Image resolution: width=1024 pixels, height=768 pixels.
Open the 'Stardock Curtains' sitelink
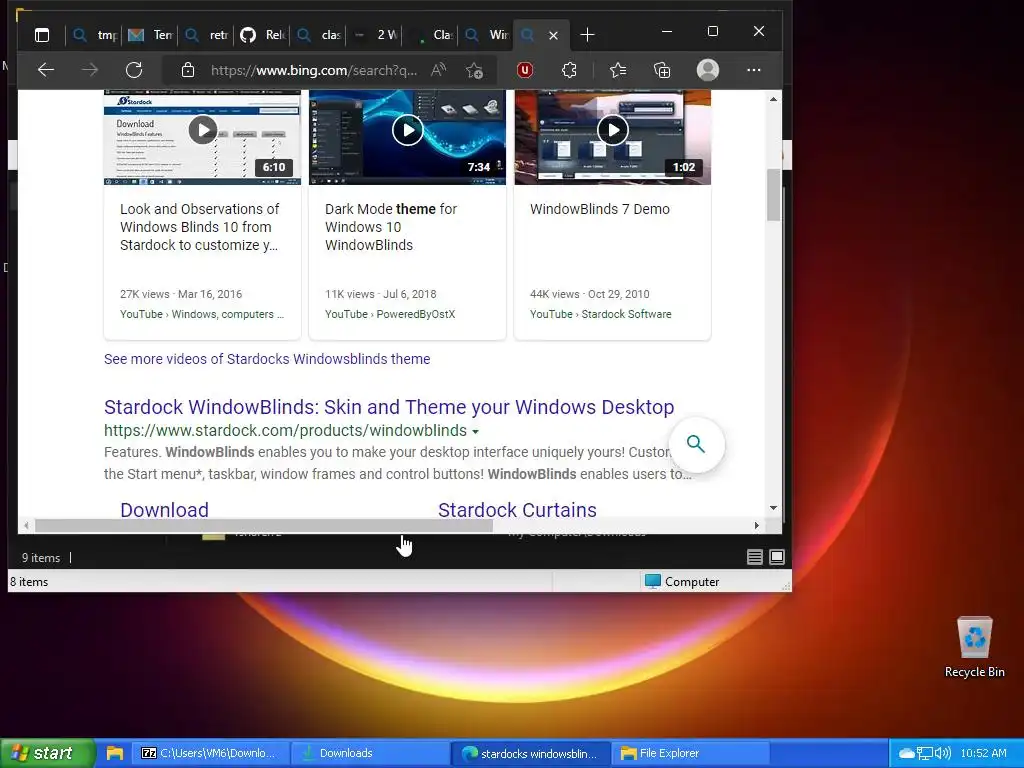tap(517, 509)
